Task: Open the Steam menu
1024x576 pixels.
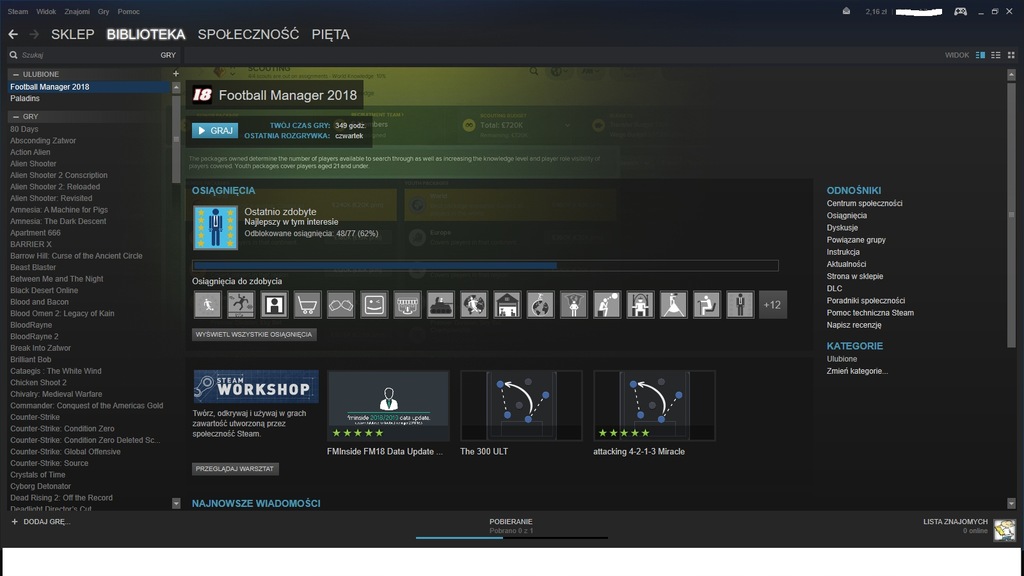Action: click(18, 12)
